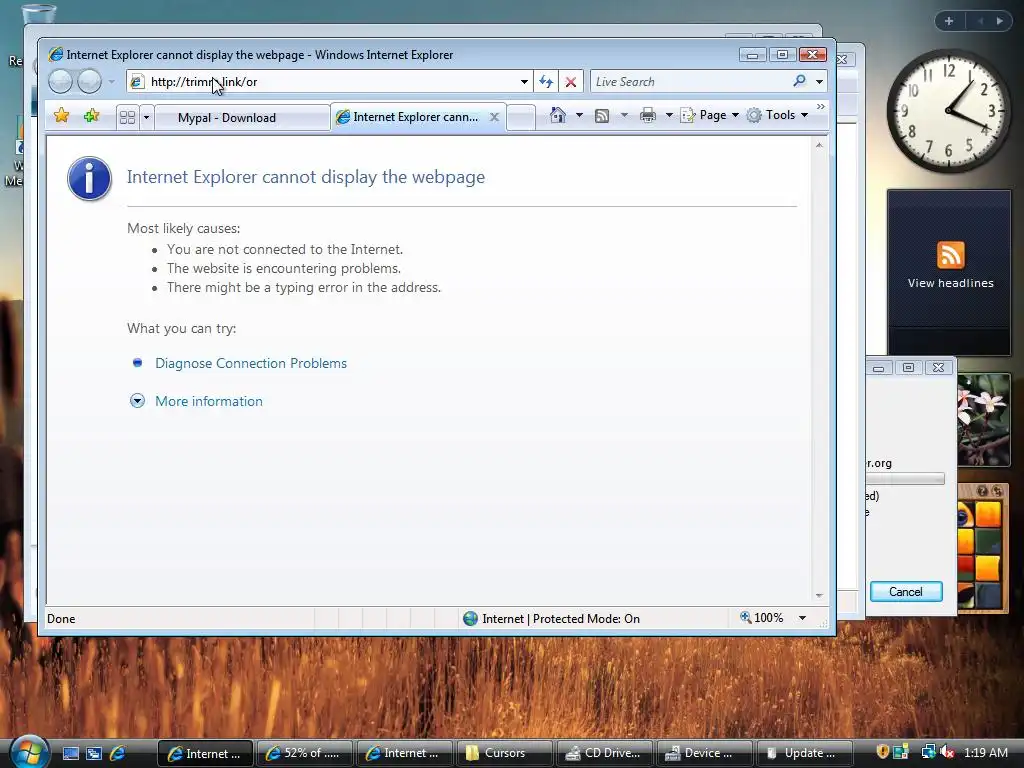Open the search provider options dropdown
The width and height of the screenshot is (1024, 768).
coord(819,82)
